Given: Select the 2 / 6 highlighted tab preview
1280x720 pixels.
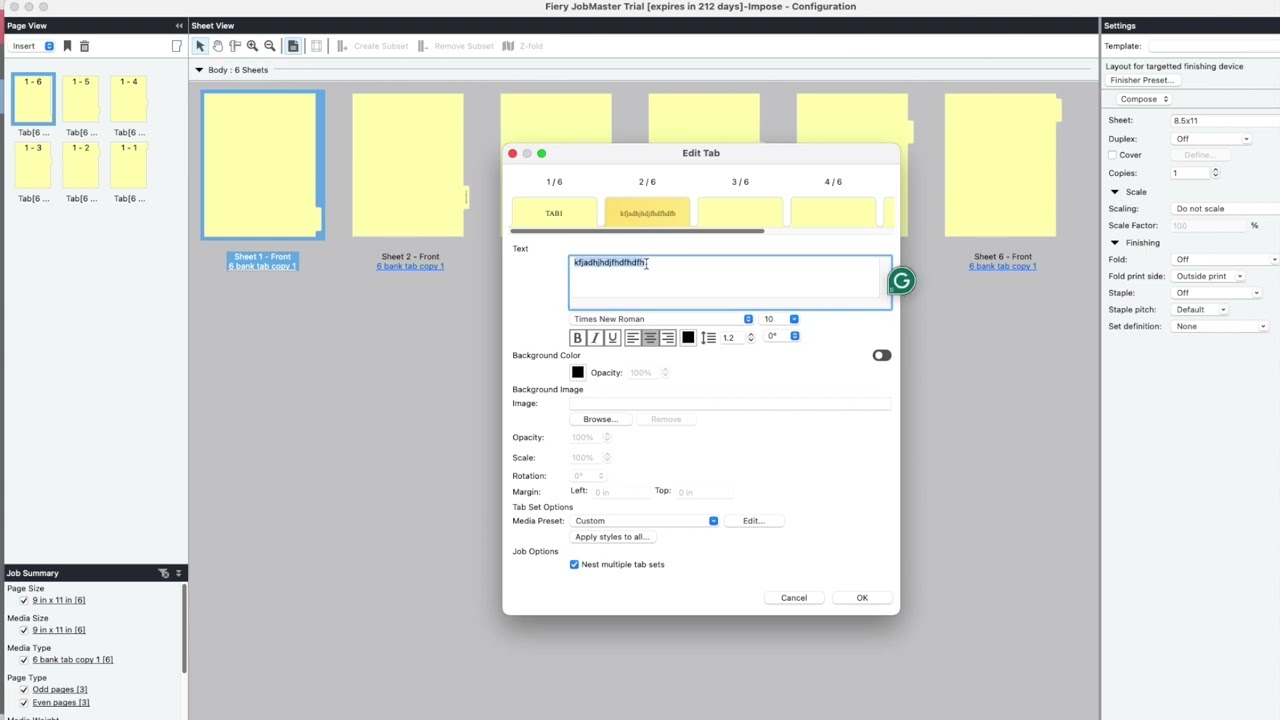Looking at the screenshot, I should tap(647, 213).
